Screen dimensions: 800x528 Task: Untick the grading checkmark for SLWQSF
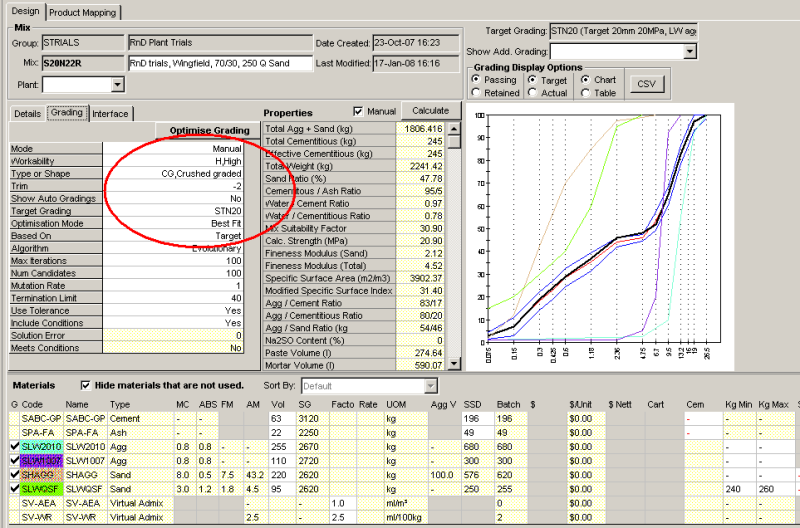pyautogui.click(x=14, y=489)
